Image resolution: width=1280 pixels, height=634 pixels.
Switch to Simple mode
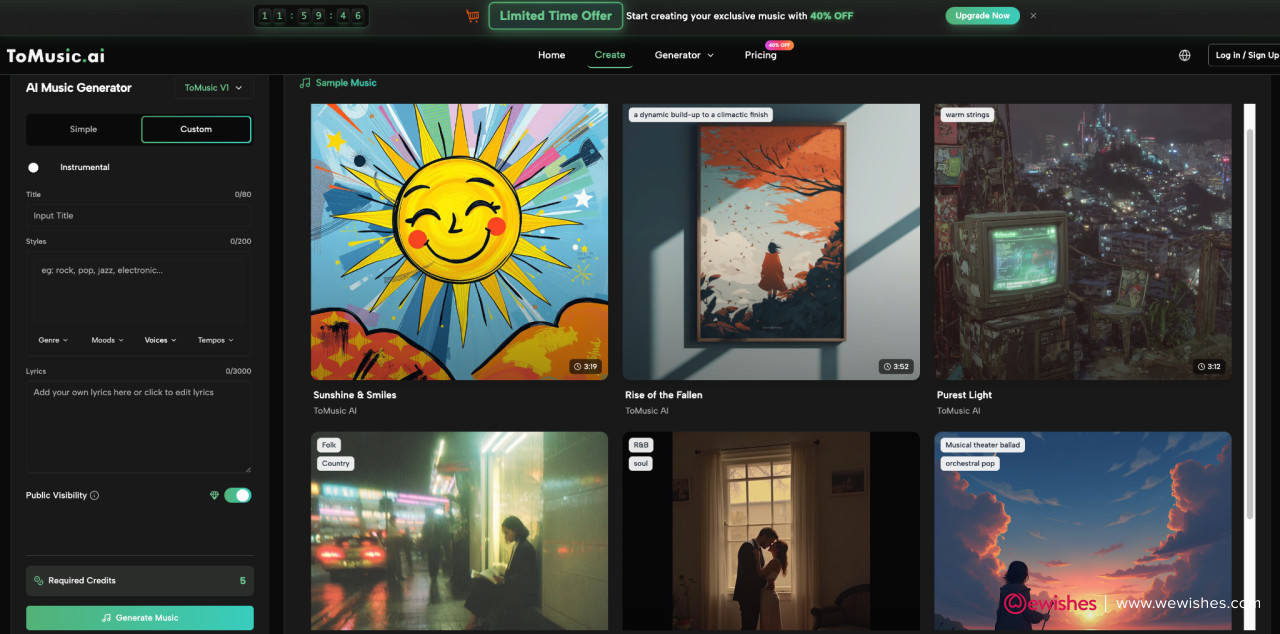point(83,129)
